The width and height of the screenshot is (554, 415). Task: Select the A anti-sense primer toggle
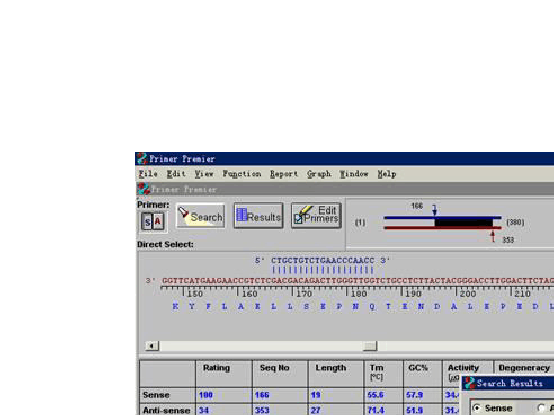(158, 222)
